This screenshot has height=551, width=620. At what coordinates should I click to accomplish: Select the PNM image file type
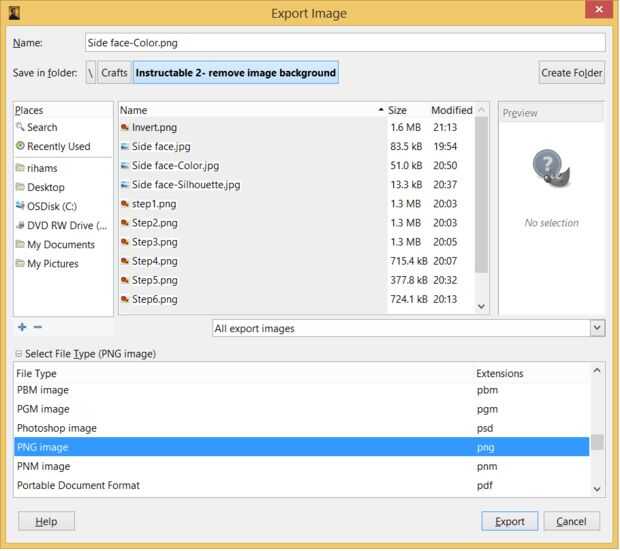[302, 466]
